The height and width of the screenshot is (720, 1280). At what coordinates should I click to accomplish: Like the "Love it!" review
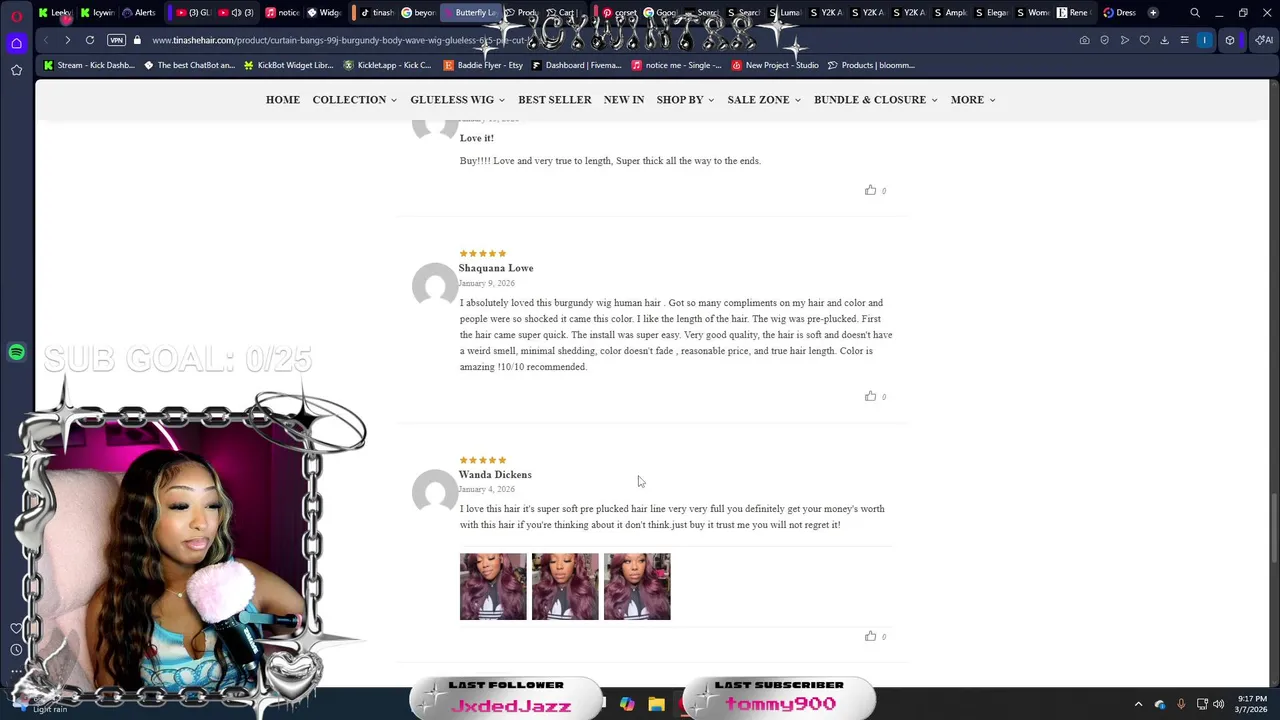pyautogui.click(x=870, y=190)
